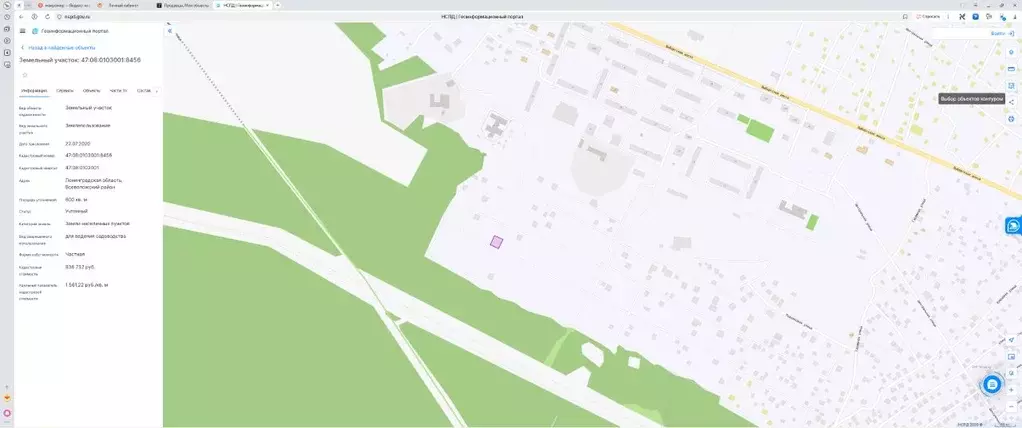Collapse the left info panel with double-chevron

(x=169, y=31)
